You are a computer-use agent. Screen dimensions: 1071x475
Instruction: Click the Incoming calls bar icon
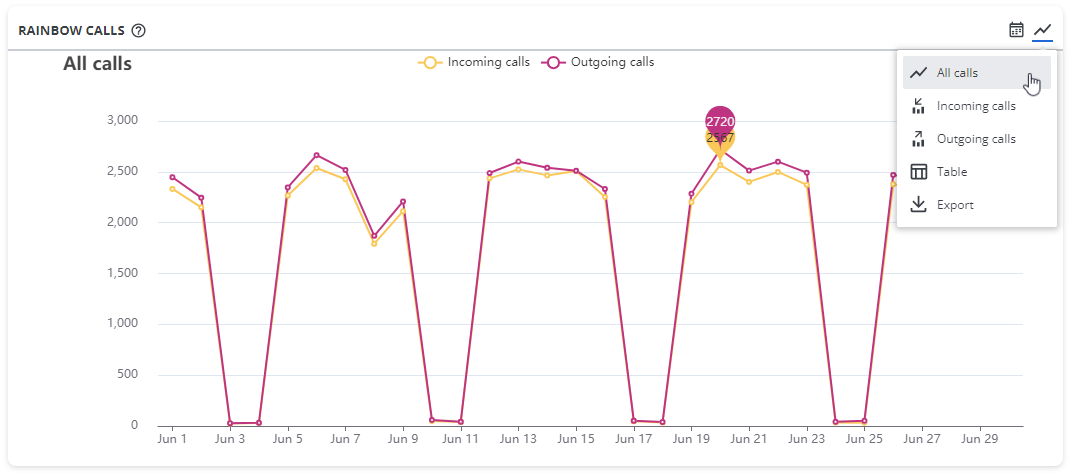pos(919,106)
